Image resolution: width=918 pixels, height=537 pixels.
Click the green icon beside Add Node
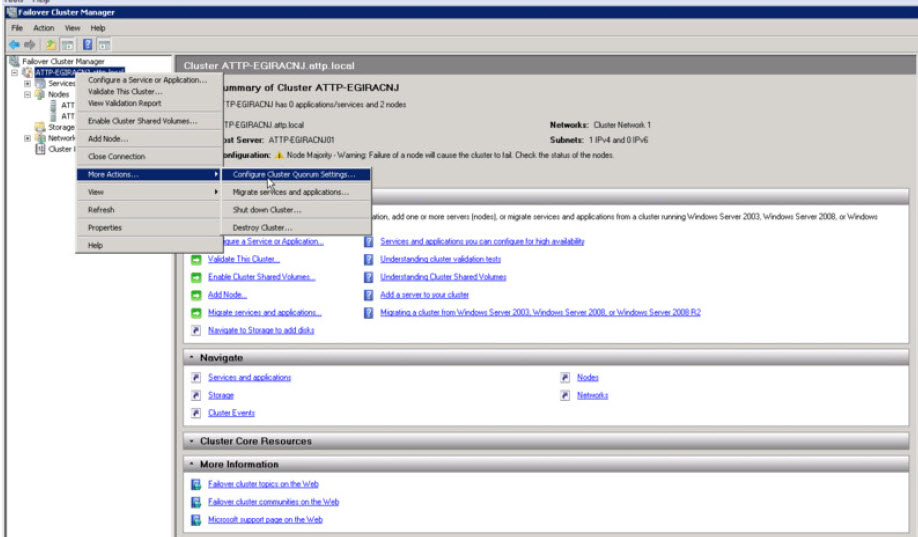[x=196, y=295]
